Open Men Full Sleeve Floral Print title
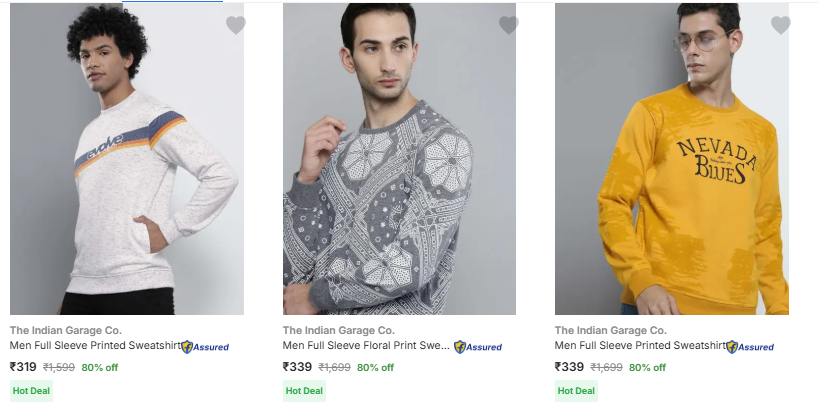The width and height of the screenshot is (818, 407). coord(366,346)
